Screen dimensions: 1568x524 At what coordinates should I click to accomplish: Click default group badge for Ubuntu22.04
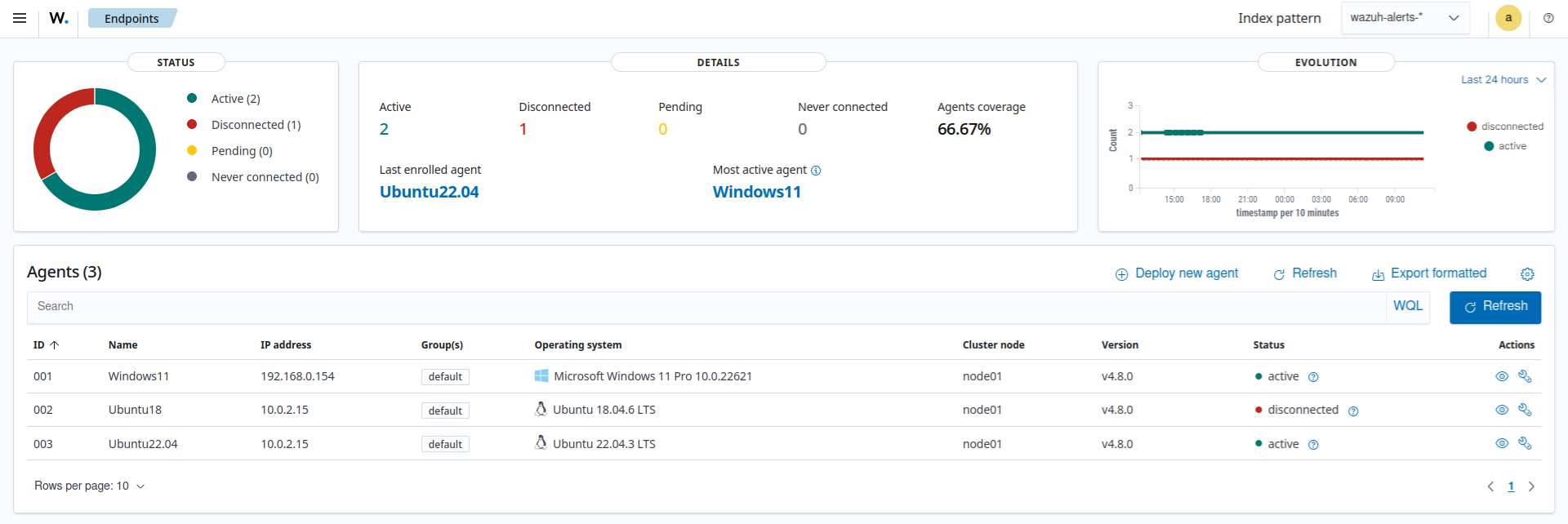(x=445, y=444)
